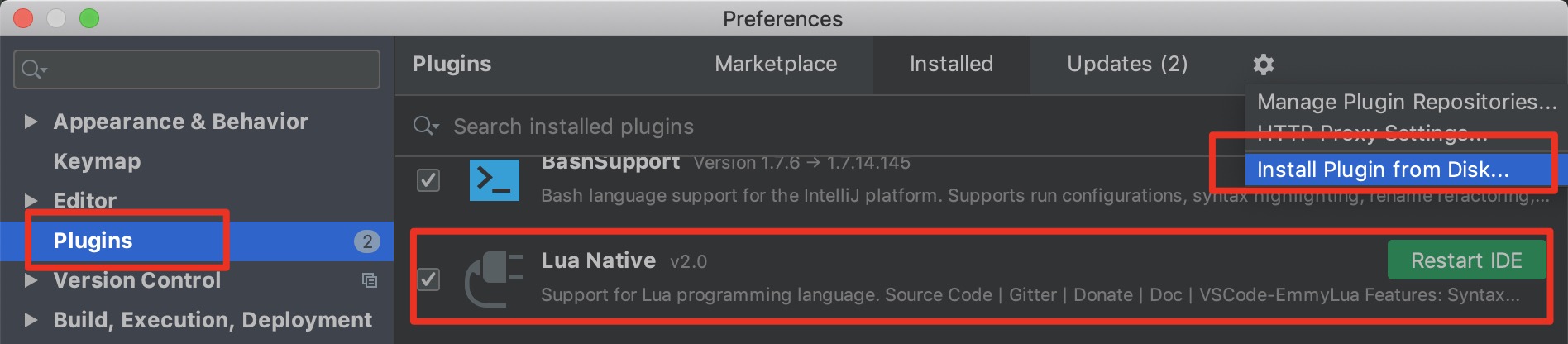This screenshot has height=344, width=1568.
Task: Expand the Version Control section
Action: [31, 280]
